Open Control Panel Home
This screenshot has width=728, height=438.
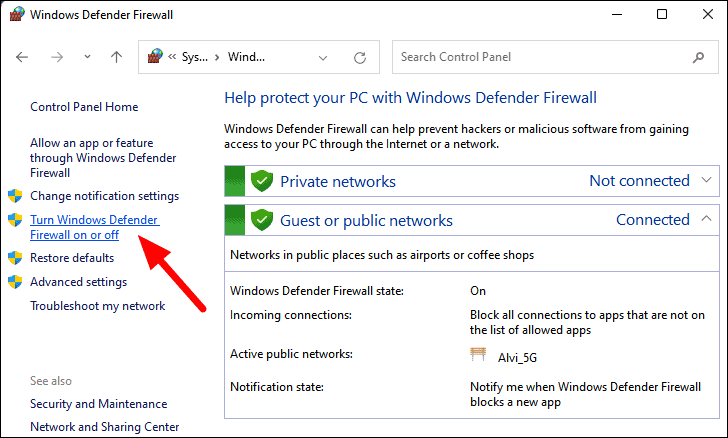click(84, 107)
